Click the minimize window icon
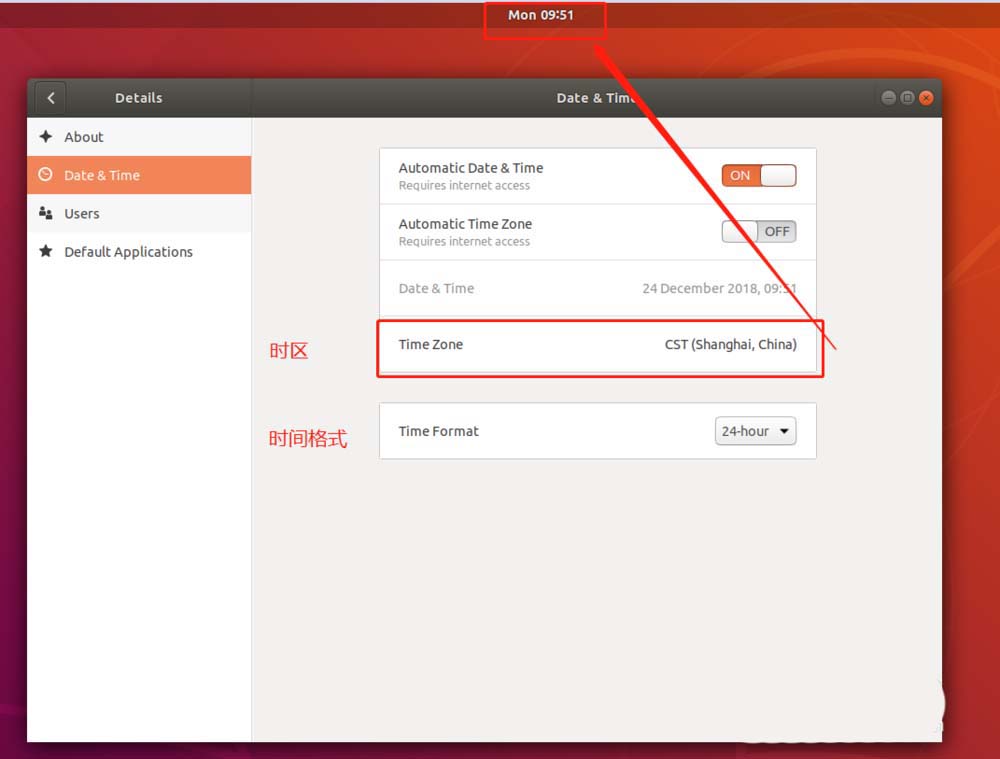1000x759 pixels. click(888, 97)
